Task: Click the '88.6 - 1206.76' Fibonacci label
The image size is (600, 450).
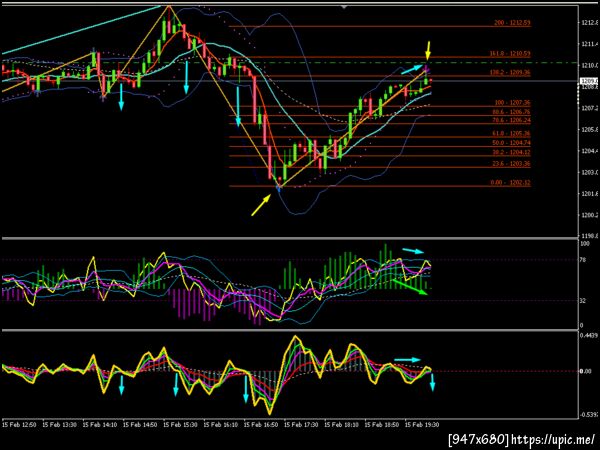Action: pos(511,112)
